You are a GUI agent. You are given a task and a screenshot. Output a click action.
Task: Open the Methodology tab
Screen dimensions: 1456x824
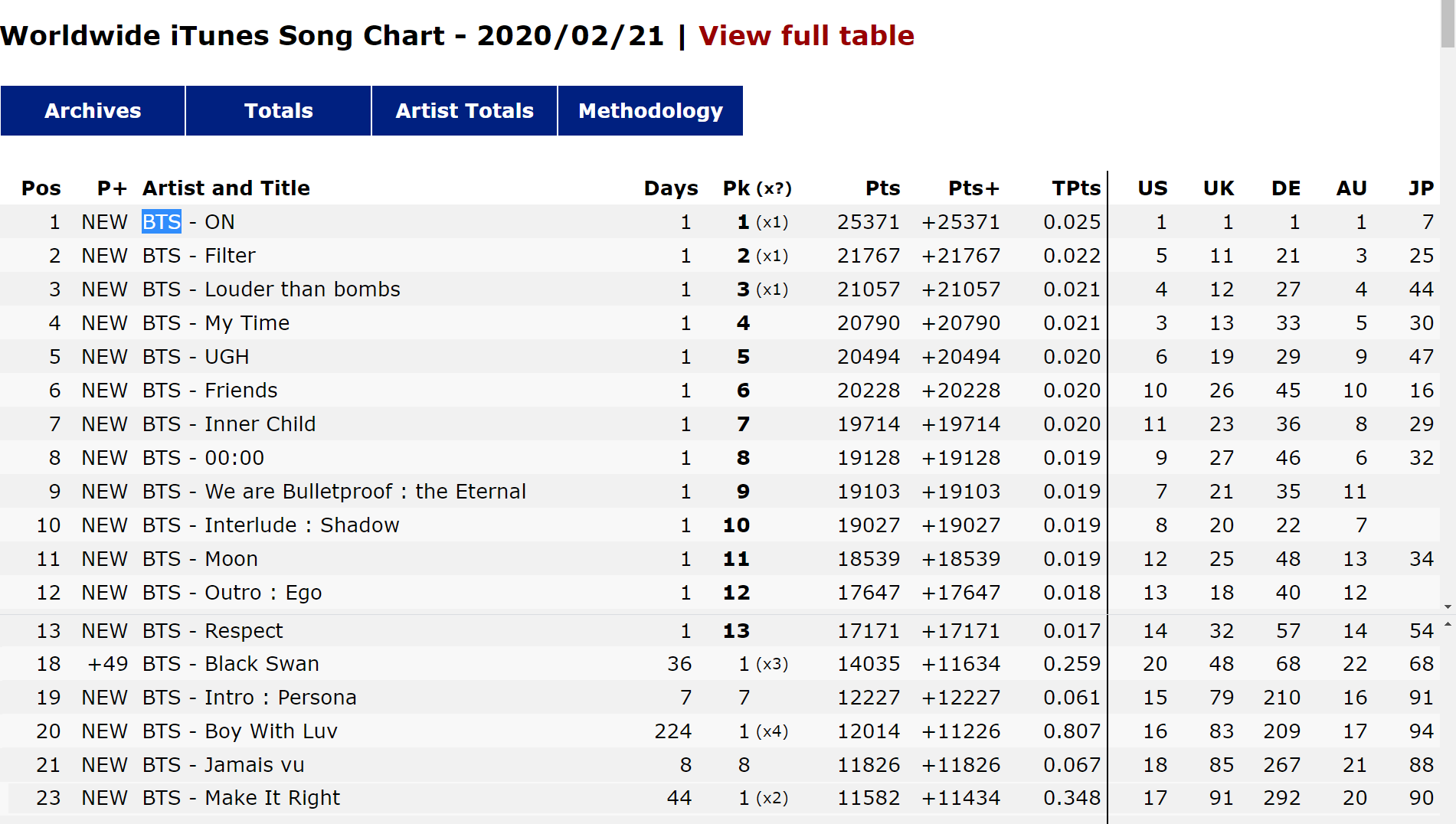tap(650, 111)
